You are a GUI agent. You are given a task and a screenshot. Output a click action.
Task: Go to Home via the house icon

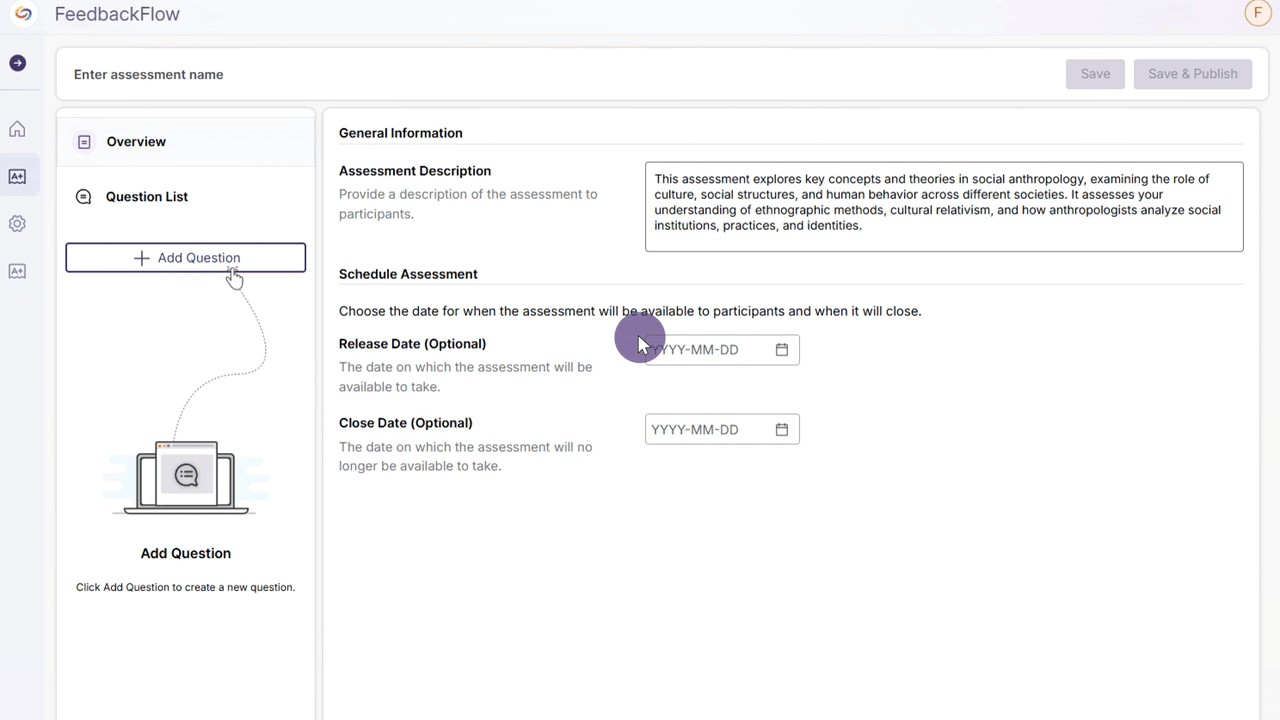click(17, 129)
